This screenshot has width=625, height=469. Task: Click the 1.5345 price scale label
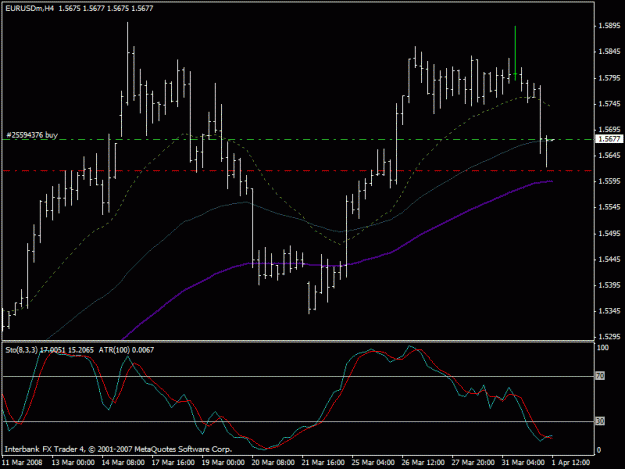609,311
